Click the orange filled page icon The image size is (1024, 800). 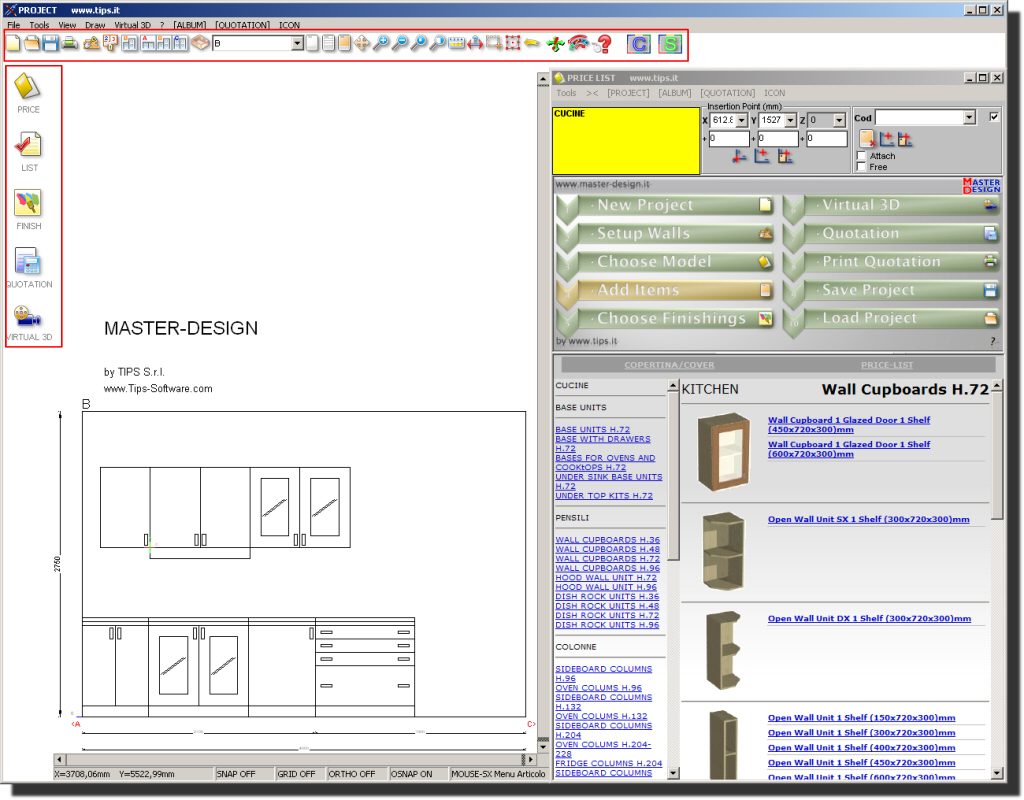pyautogui.click(x=344, y=44)
